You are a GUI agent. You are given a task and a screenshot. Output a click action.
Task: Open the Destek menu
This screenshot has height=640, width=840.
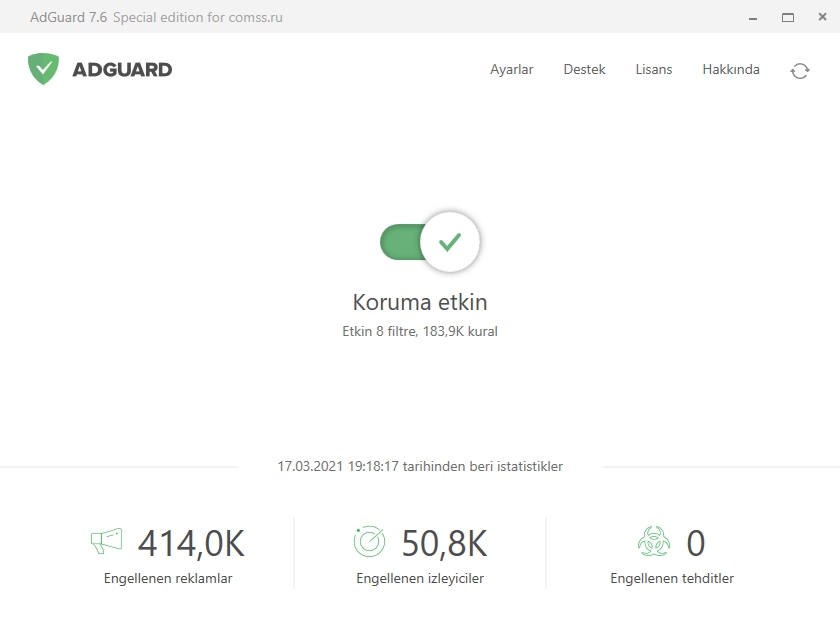click(x=584, y=70)
